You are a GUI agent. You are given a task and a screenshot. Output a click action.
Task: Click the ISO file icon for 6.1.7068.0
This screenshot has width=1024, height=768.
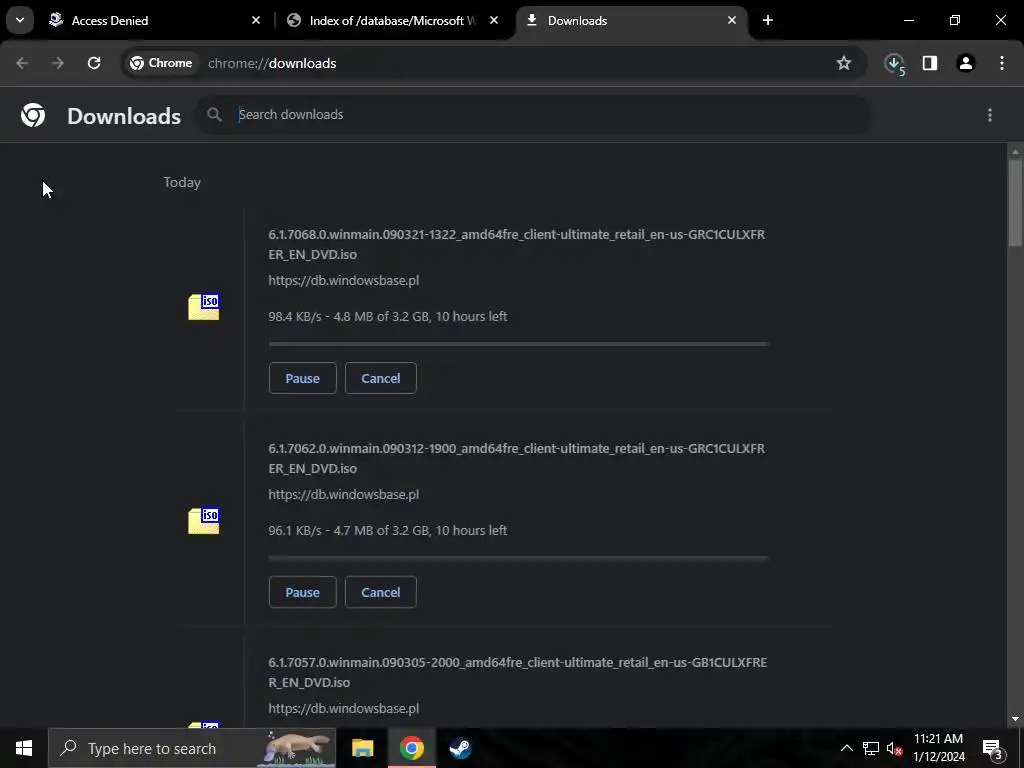[204, 307]
